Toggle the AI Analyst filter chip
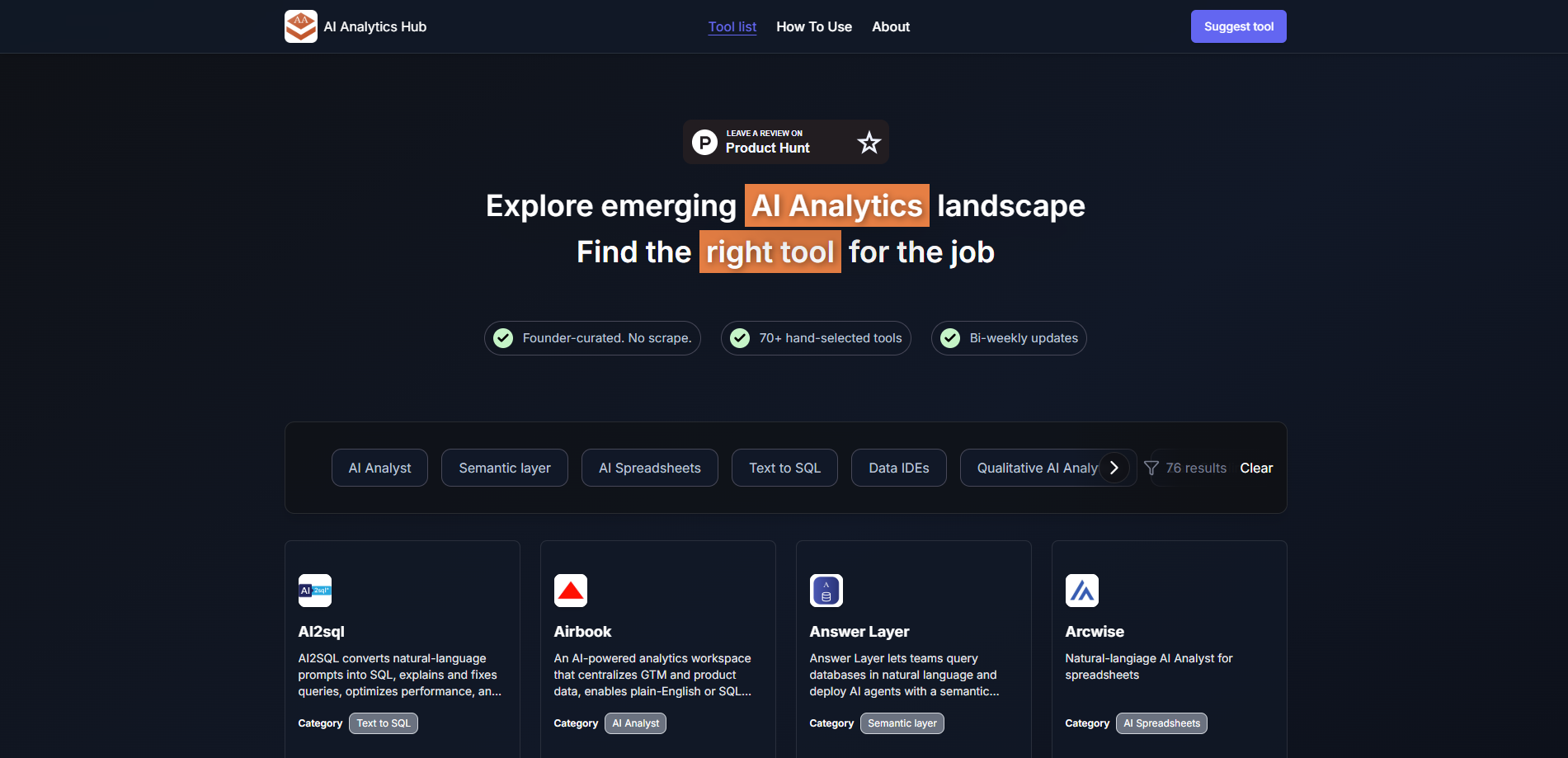This screenshot has height=758, width=1568. pos(379,467)
